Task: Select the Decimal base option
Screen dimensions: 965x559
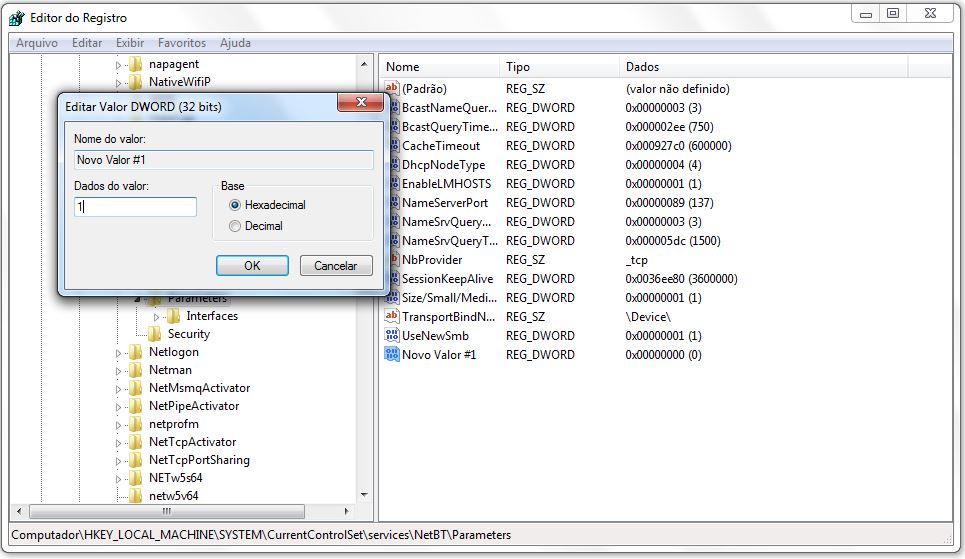Action: coord(236,226)
